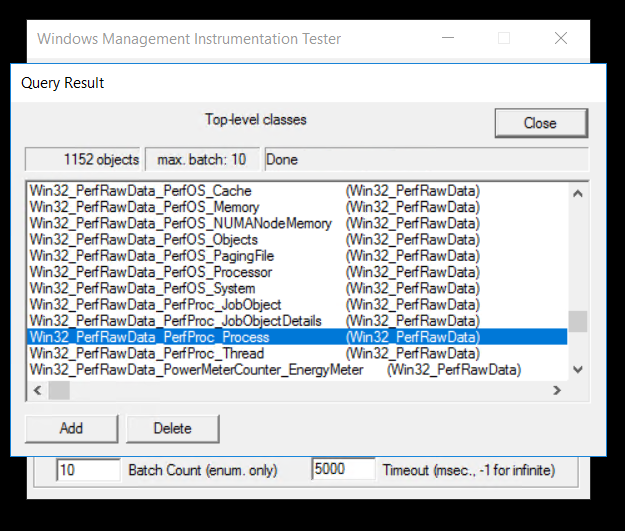Click the list's scroll up arrow

coord(578,194)
